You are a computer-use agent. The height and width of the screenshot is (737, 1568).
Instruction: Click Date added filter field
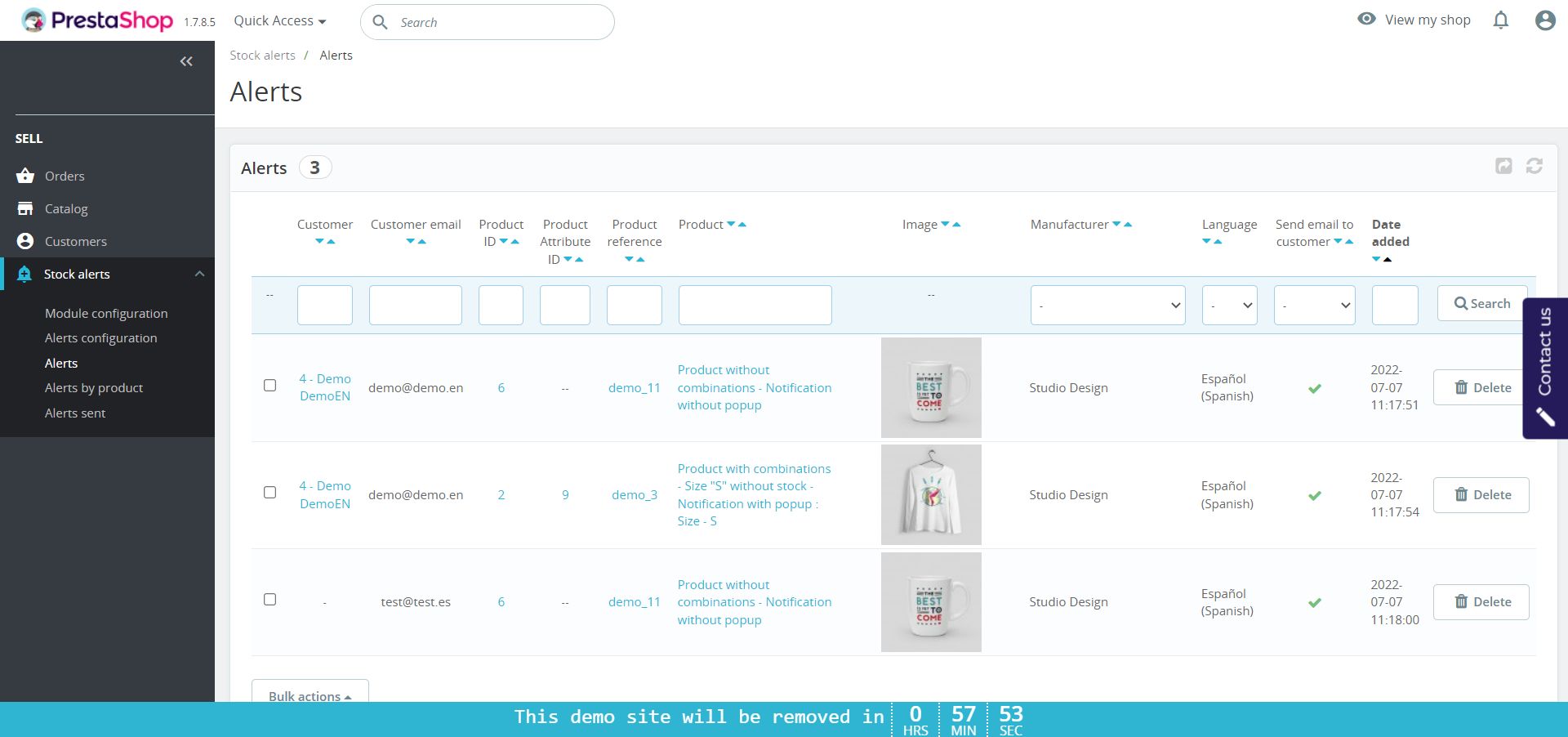click(1395, 306)
